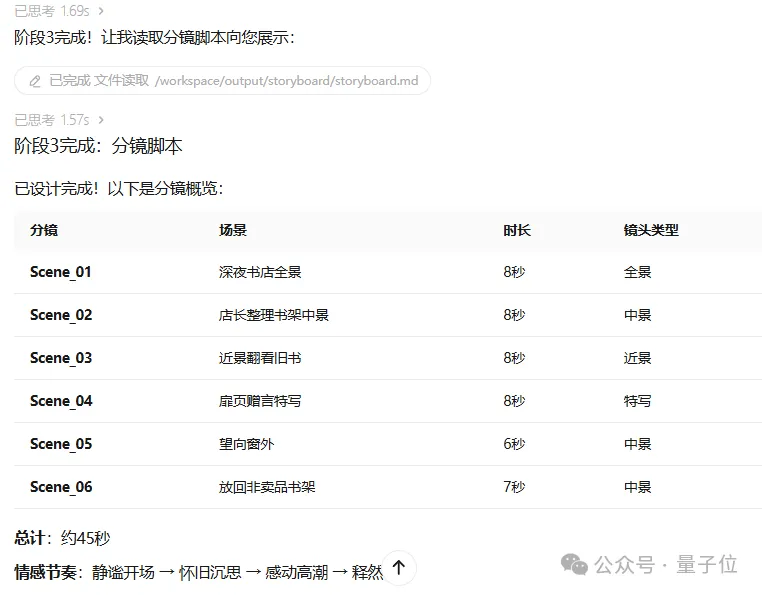
Task: Click the 分镜 column header
Action: (44, 230)
